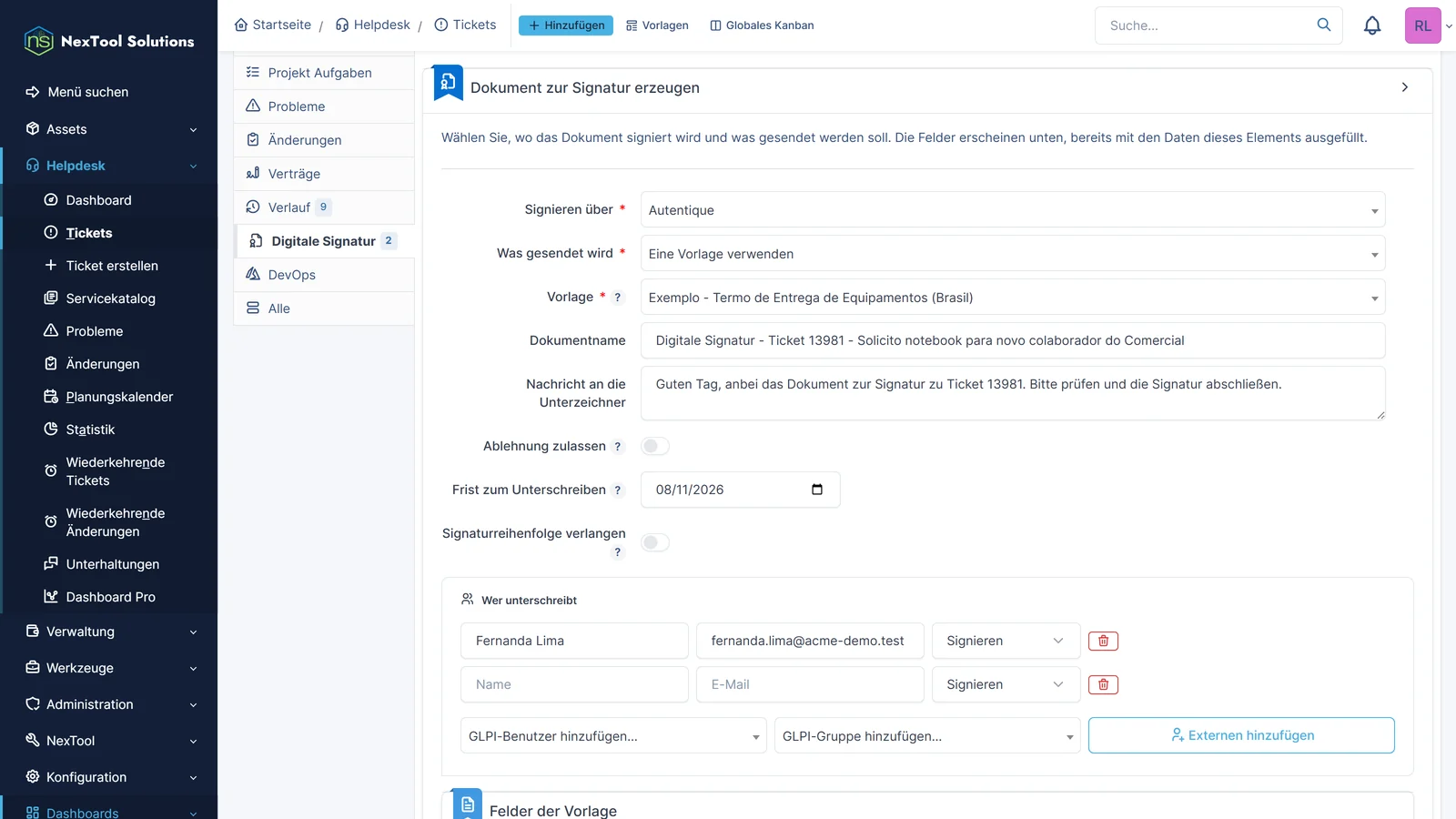
Task: Delete the Fernanda Lima signer row
Action: 1103,641
